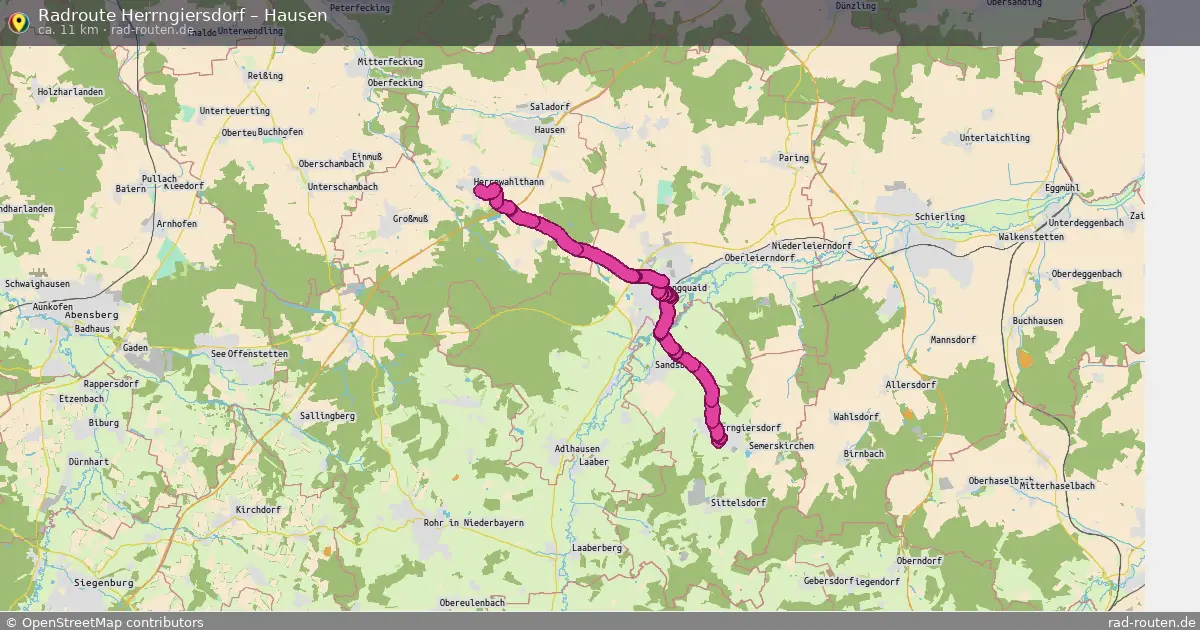Click the Herrnwahlthann map label
This screenshot has width=1200, height=630.
coord(508,182)
